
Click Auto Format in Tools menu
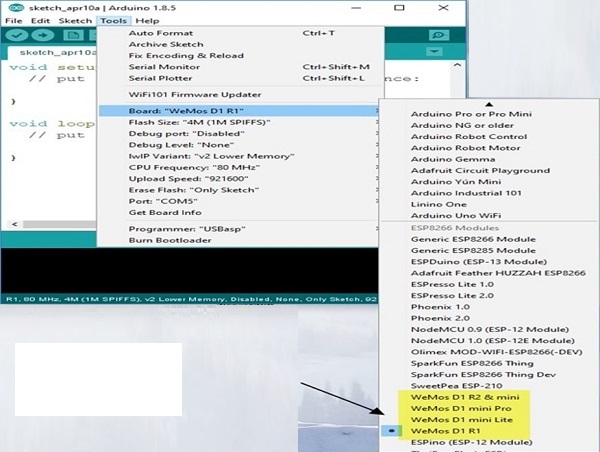pyautogui.click(x=154, y=33)
